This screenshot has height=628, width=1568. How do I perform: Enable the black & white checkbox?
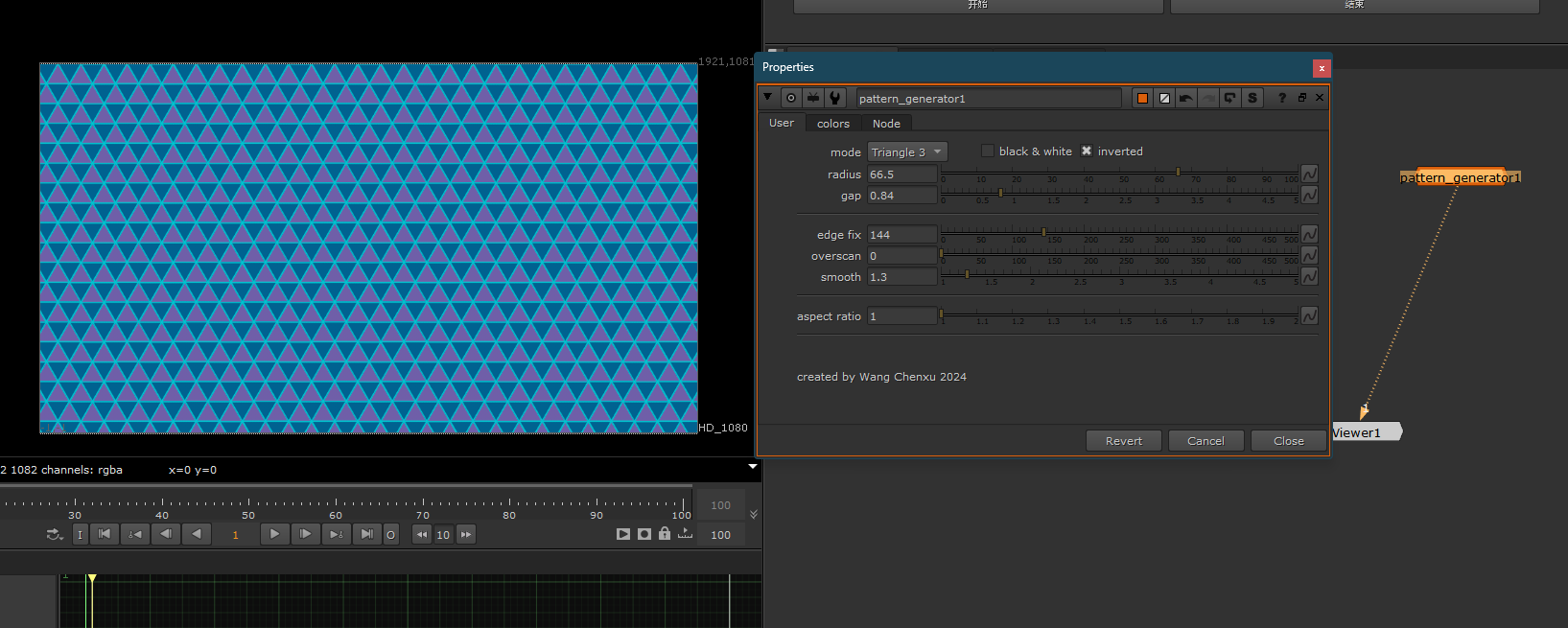[x=987, y=151]
